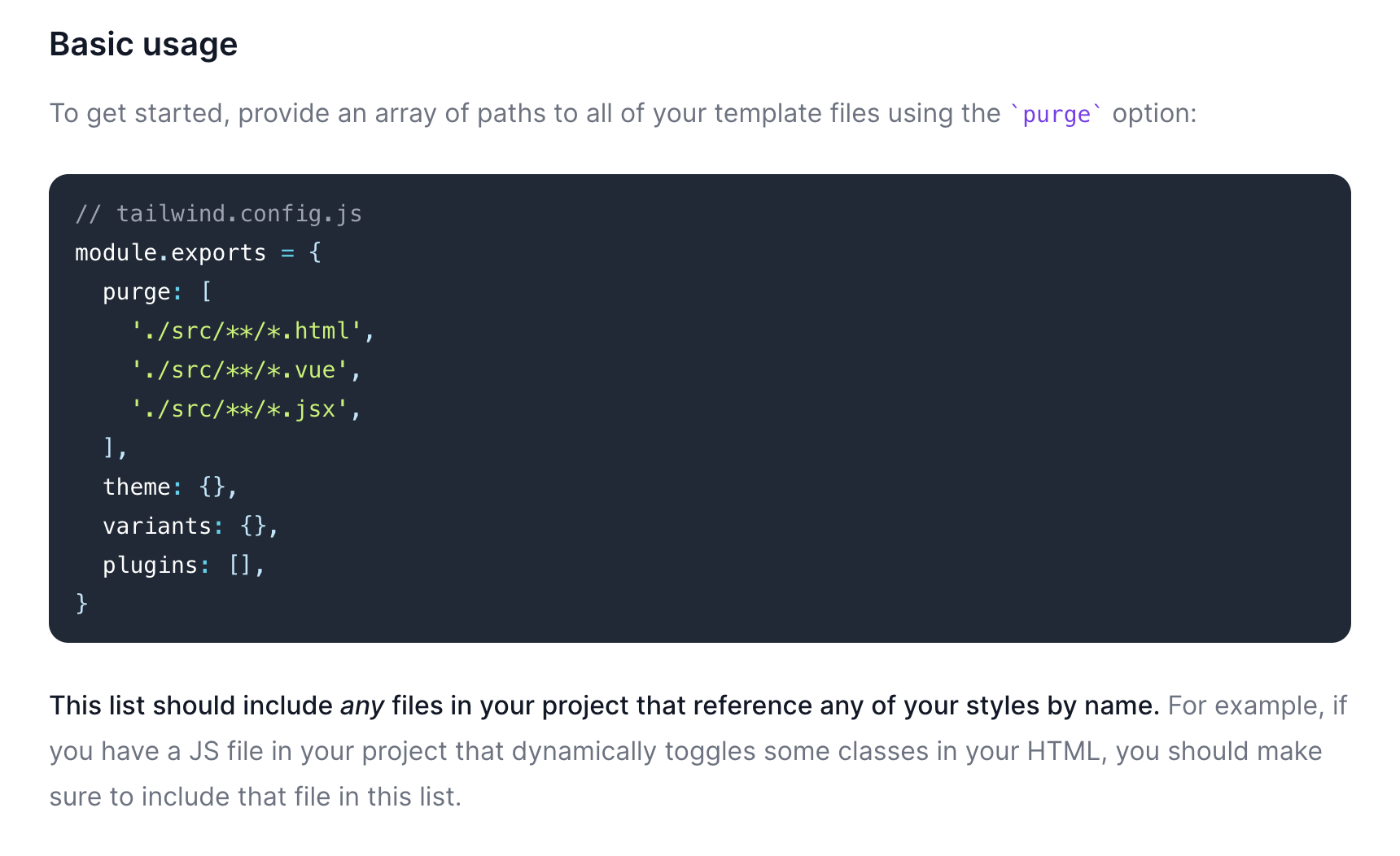The width and height of the screenshot is (1400, 856).
Task: Click the closing "]," bracket line
Action: click(x=116, y=448)
